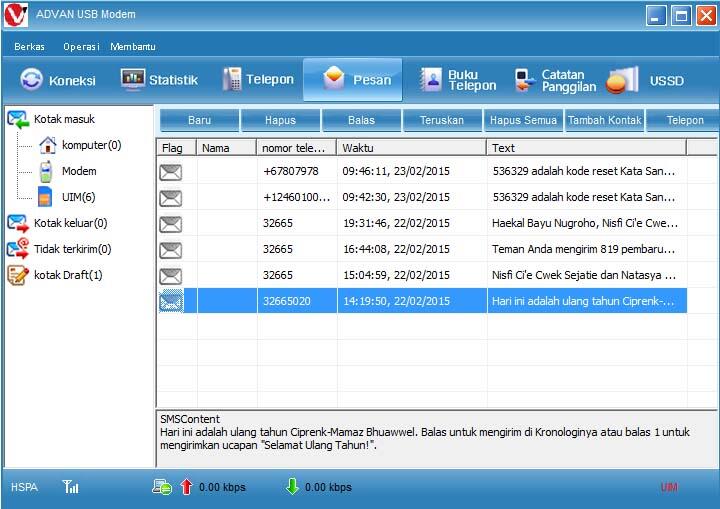Sort by nomor telepon column header

pyautogui.click(x=297, y=148)
